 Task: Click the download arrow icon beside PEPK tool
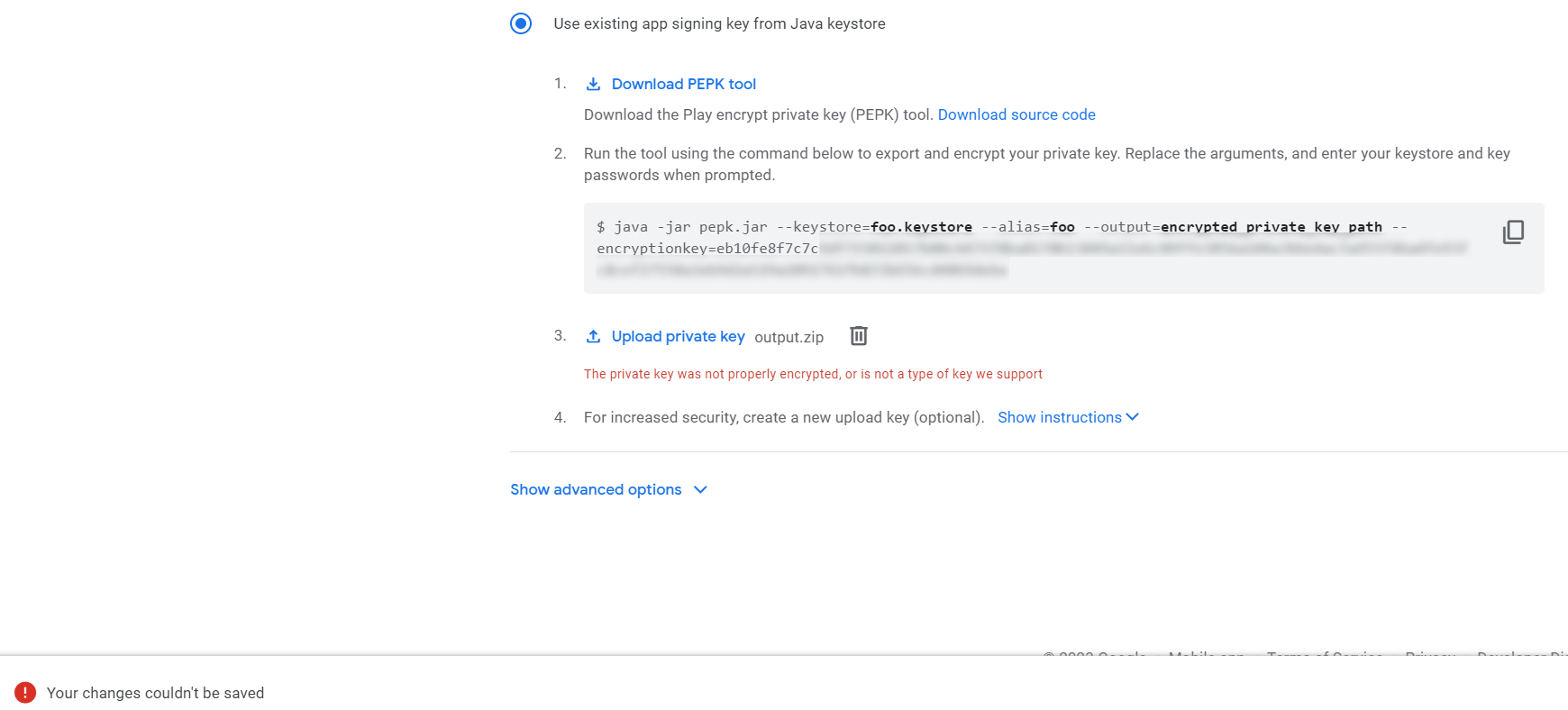pyautogui.click(x=593, y=84)
